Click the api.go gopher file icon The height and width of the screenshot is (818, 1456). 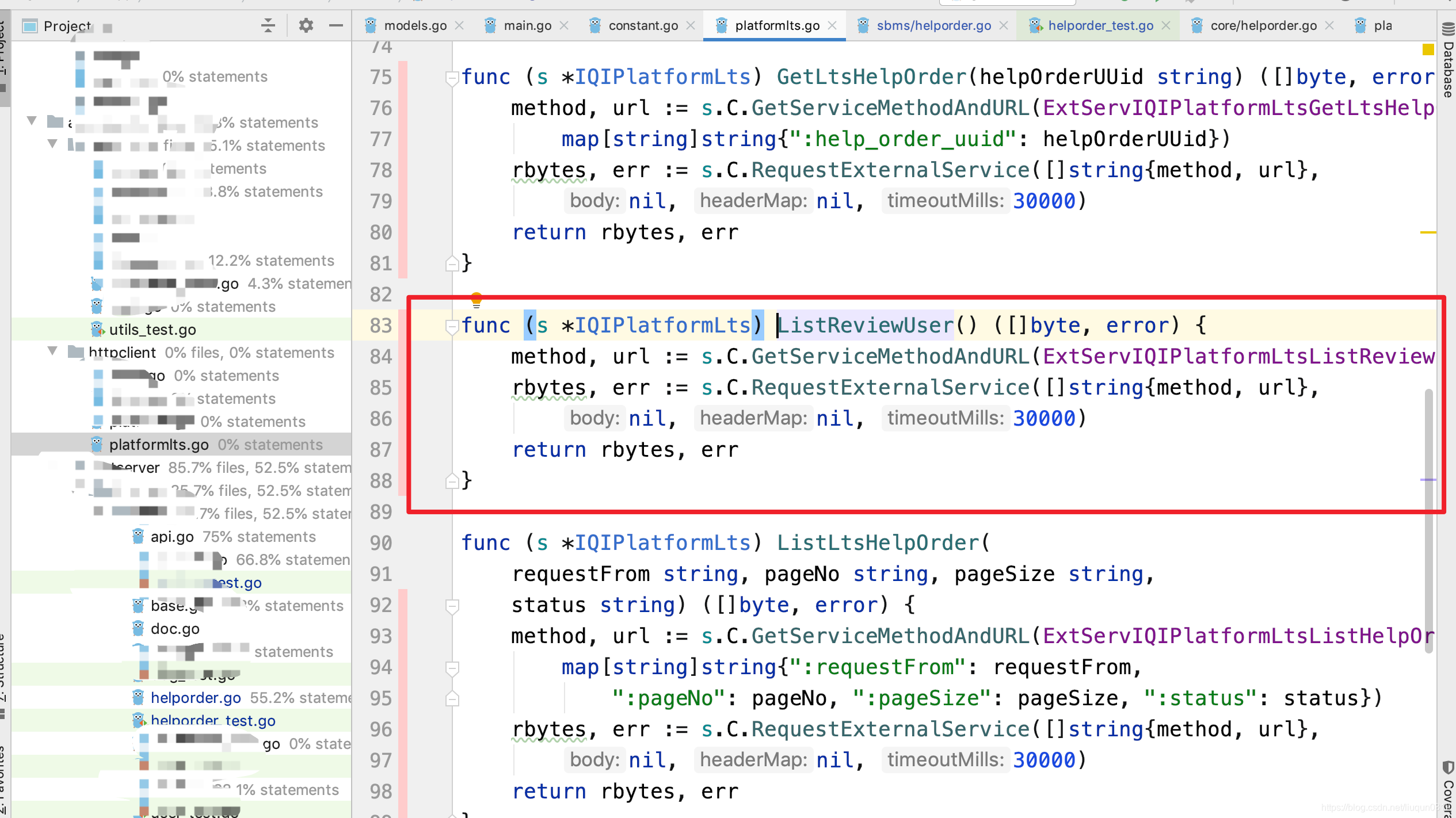pos(138,536)
